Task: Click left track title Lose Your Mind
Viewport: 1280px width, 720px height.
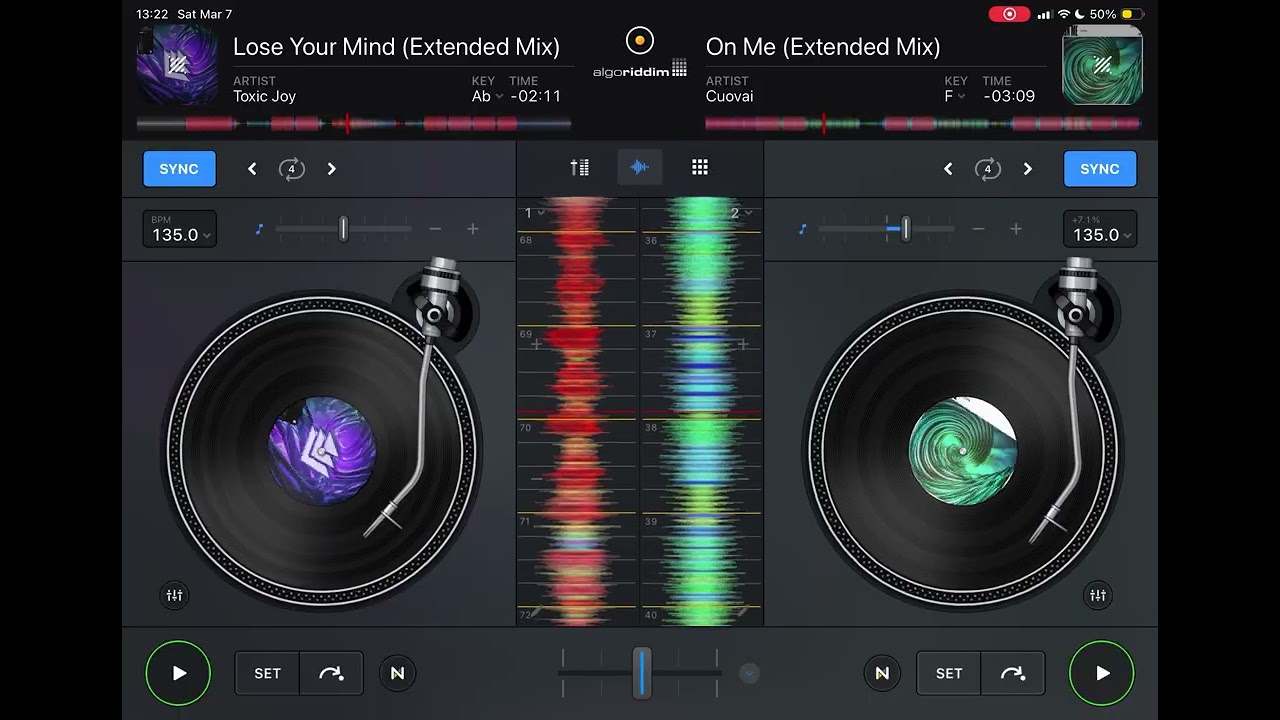Action: [x=396, y=47]
